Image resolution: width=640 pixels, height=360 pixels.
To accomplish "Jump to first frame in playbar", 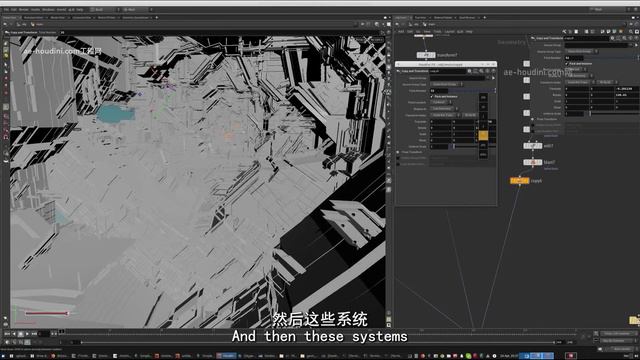I will (x=7, y=333).
